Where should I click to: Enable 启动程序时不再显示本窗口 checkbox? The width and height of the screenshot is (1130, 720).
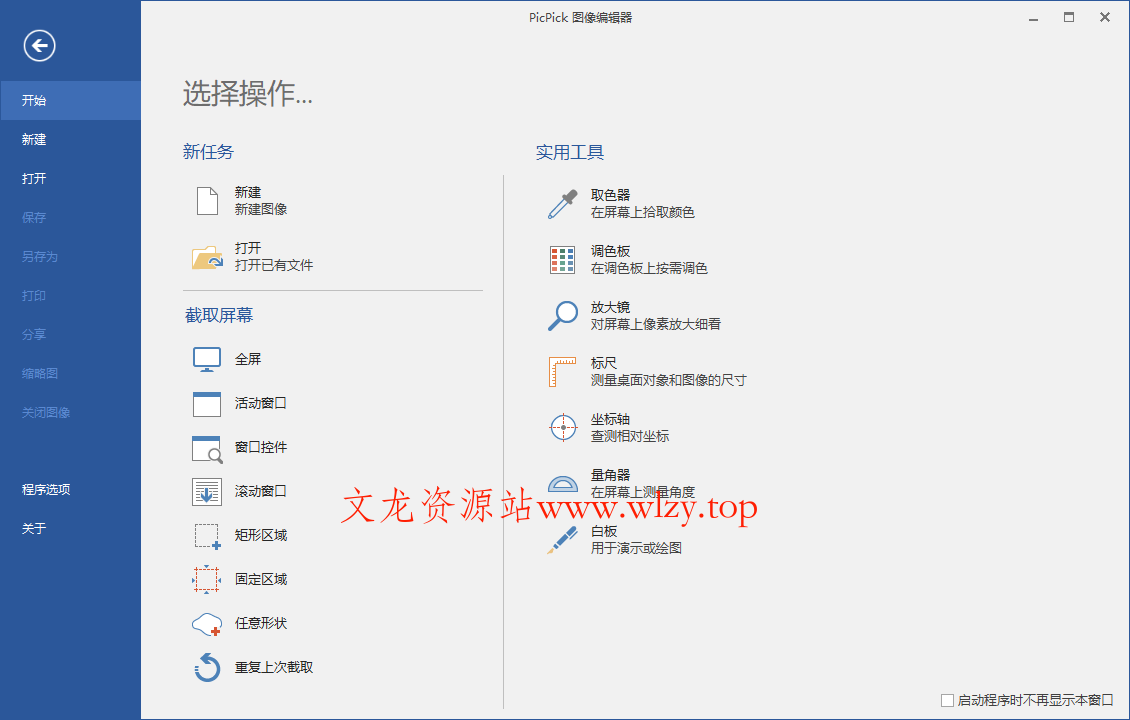pyautogui.click(x=946, y=701)
